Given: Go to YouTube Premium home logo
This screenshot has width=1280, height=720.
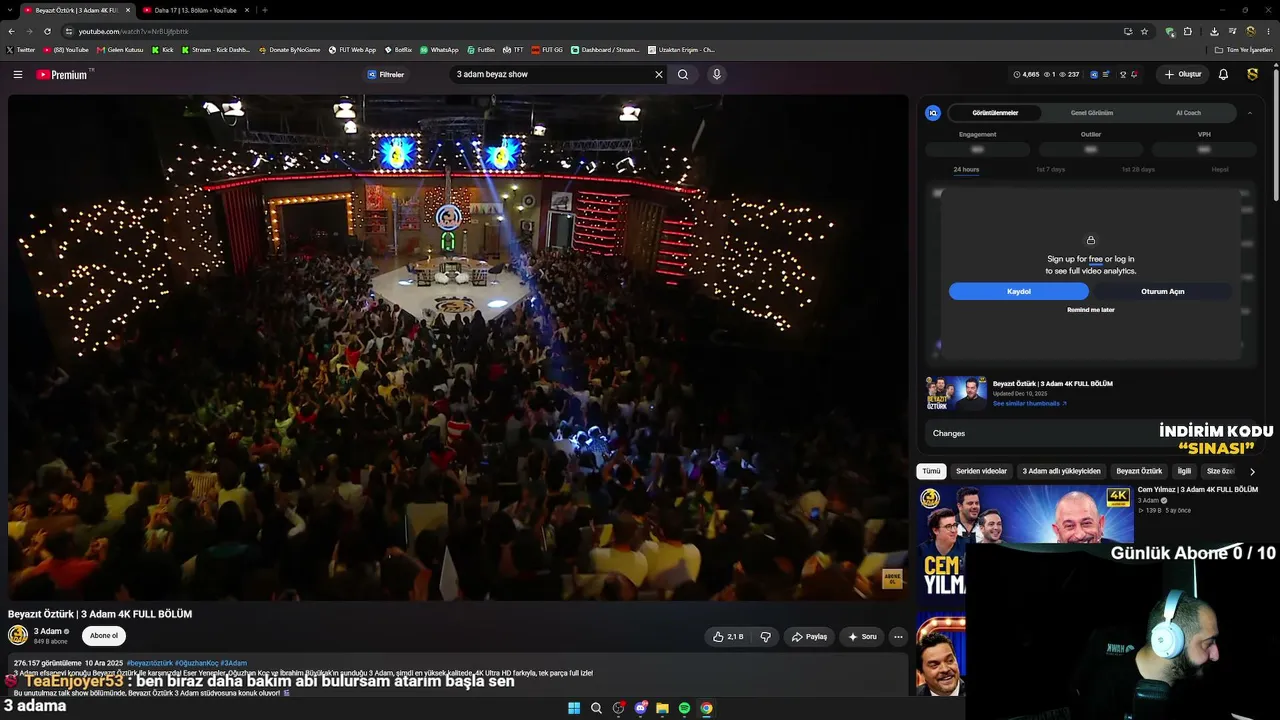Looking at the screenshot, I should pos(62,74).
